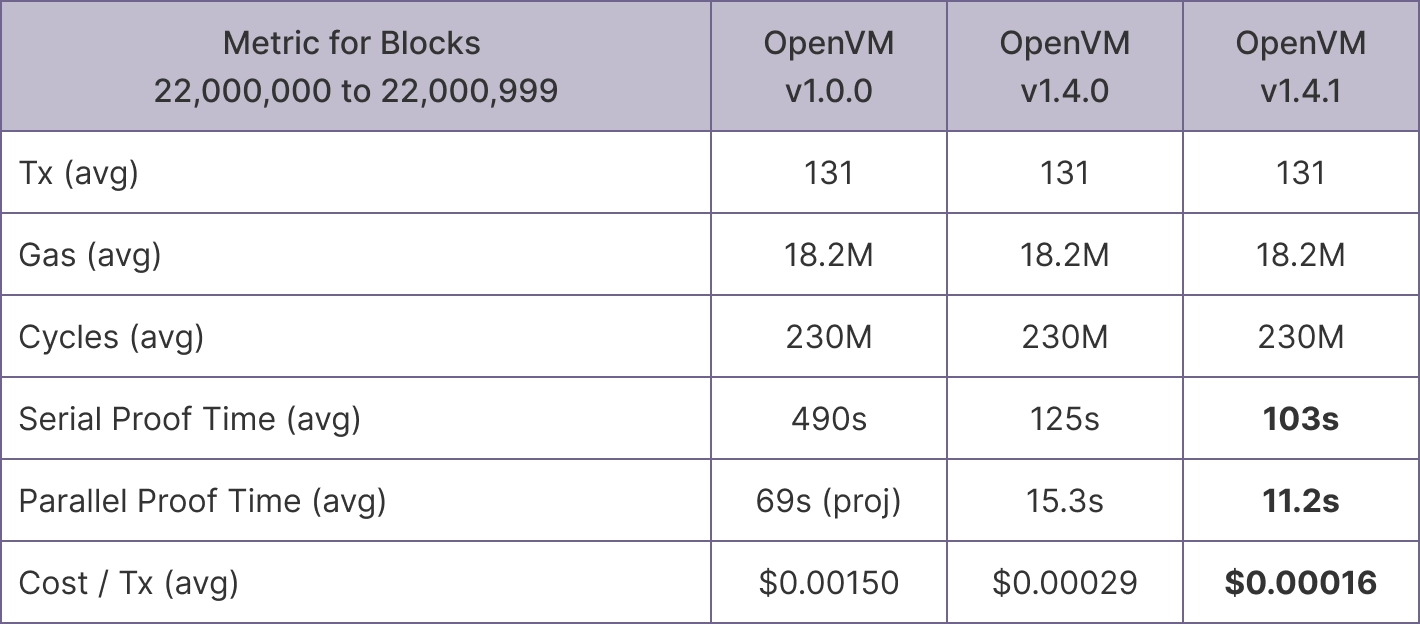Viewport: 1420px width, 624px height.
Task: Click the 'Cycles (avg)' row label
Action: [x=111, y=337]
